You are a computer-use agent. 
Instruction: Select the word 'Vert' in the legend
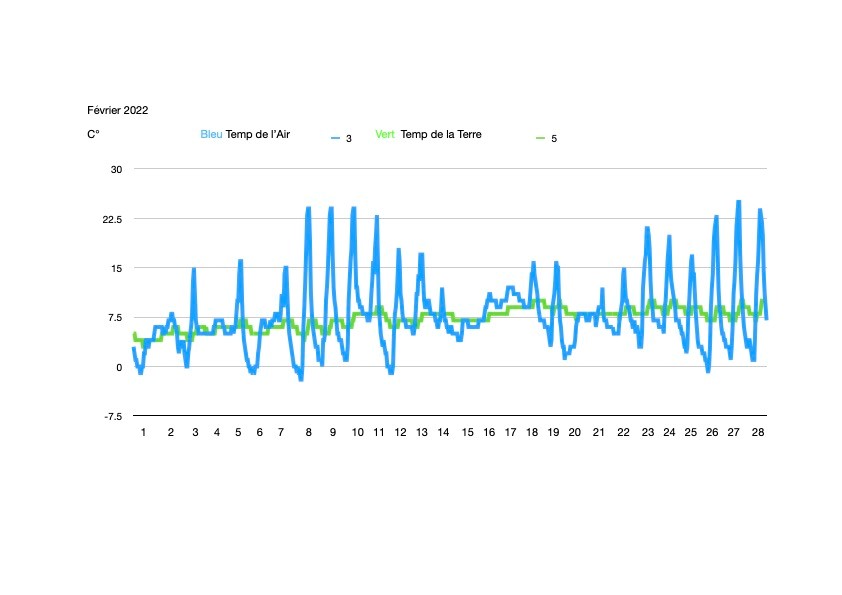tap(385, 134)
